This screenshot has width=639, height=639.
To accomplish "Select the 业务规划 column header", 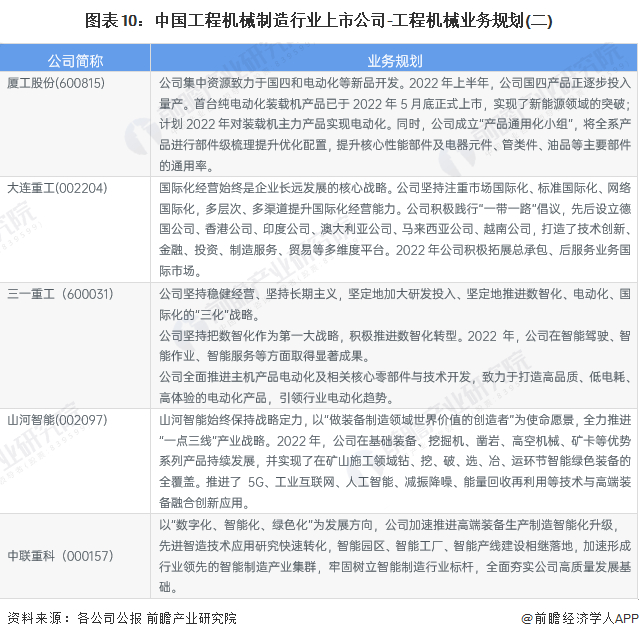I will coord(394,61).
